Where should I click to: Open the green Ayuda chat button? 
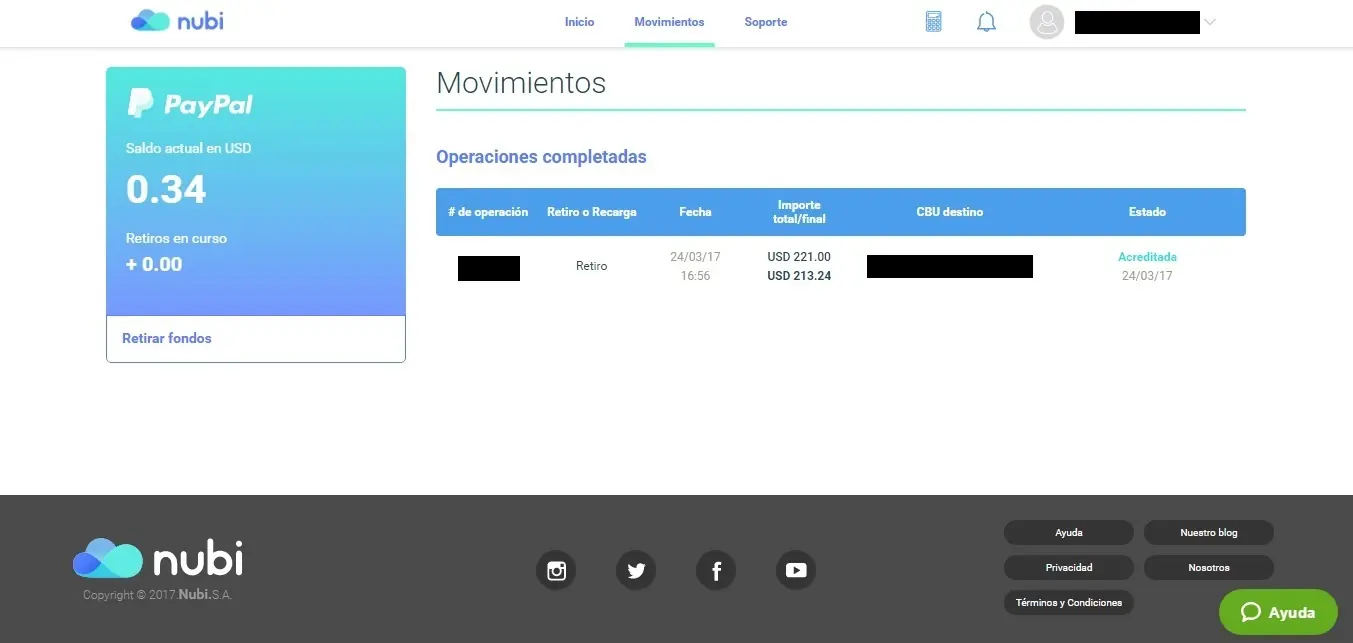pyautogui.click(x=1278, y=612)
